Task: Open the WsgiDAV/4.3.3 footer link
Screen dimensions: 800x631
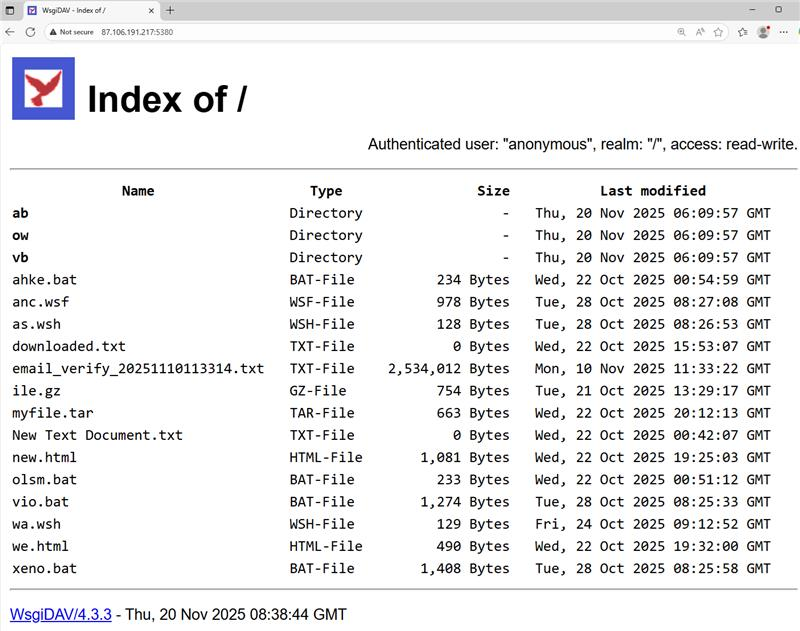Action: [x=60, y=614]
